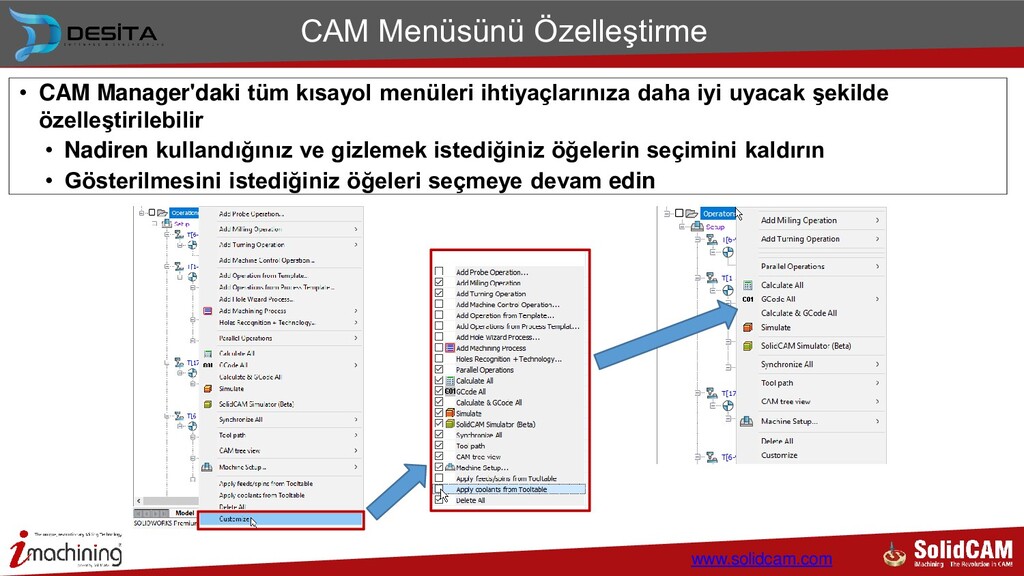Screen dimensions: 1024x576
Task: Click Machine Setup icon in the full menu
Action: pyautogui.click(x=207, y=467)
